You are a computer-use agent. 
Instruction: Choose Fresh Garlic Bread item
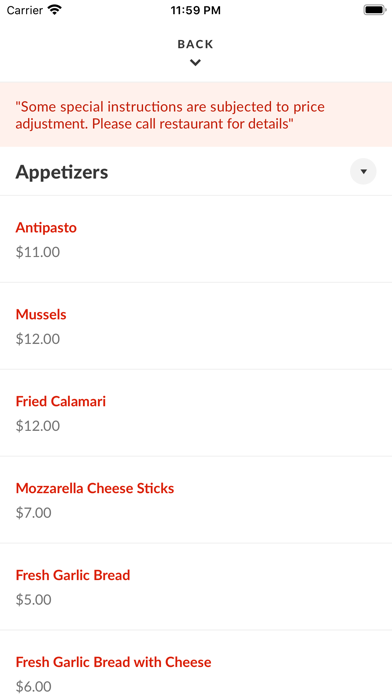pyautogui.click(x=196, y=587)
